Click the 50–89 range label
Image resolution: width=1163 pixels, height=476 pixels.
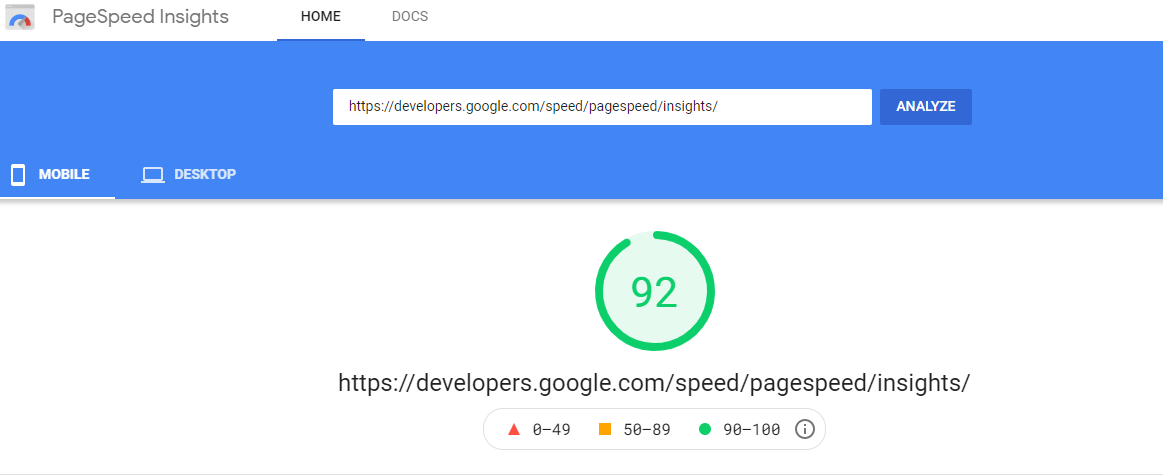(646, 430)
